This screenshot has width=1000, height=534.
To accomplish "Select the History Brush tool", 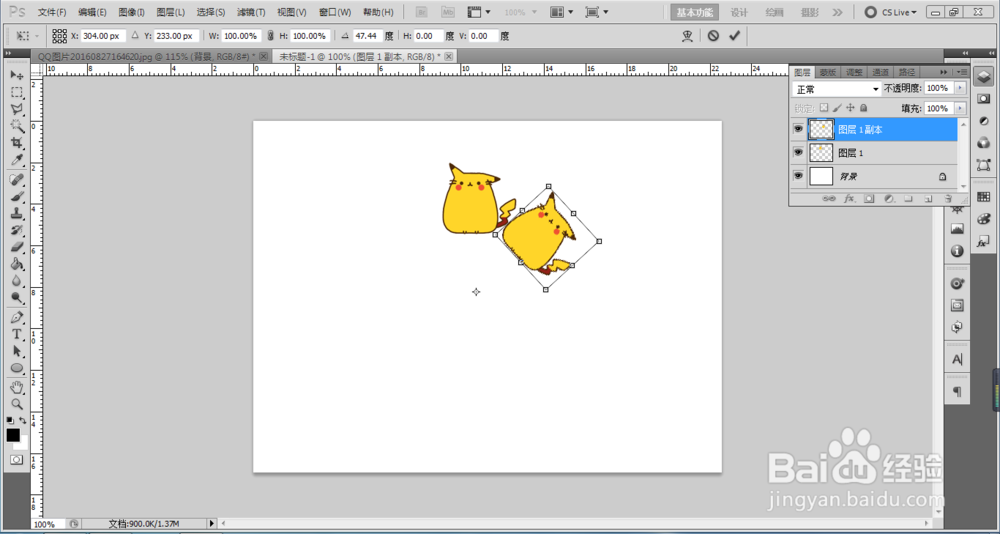I will point(17,230).
